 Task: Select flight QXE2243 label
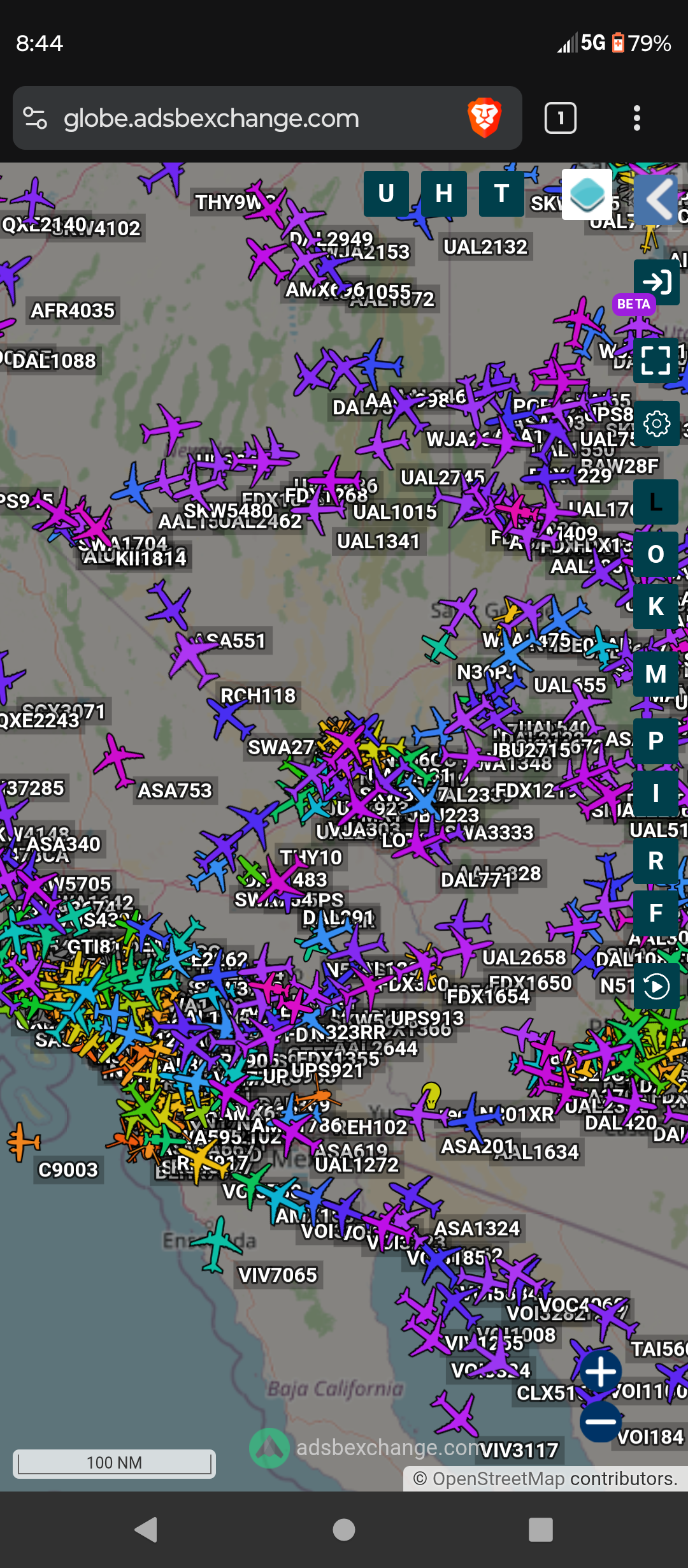[x=39, y=721]
